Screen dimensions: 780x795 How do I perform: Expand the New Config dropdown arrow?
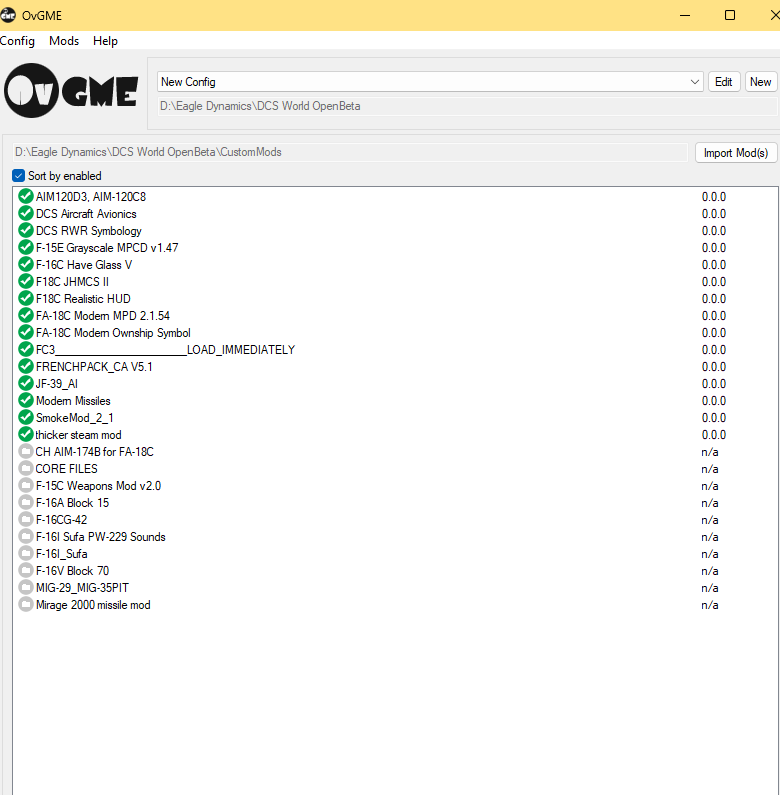click(x=694, y=82)
